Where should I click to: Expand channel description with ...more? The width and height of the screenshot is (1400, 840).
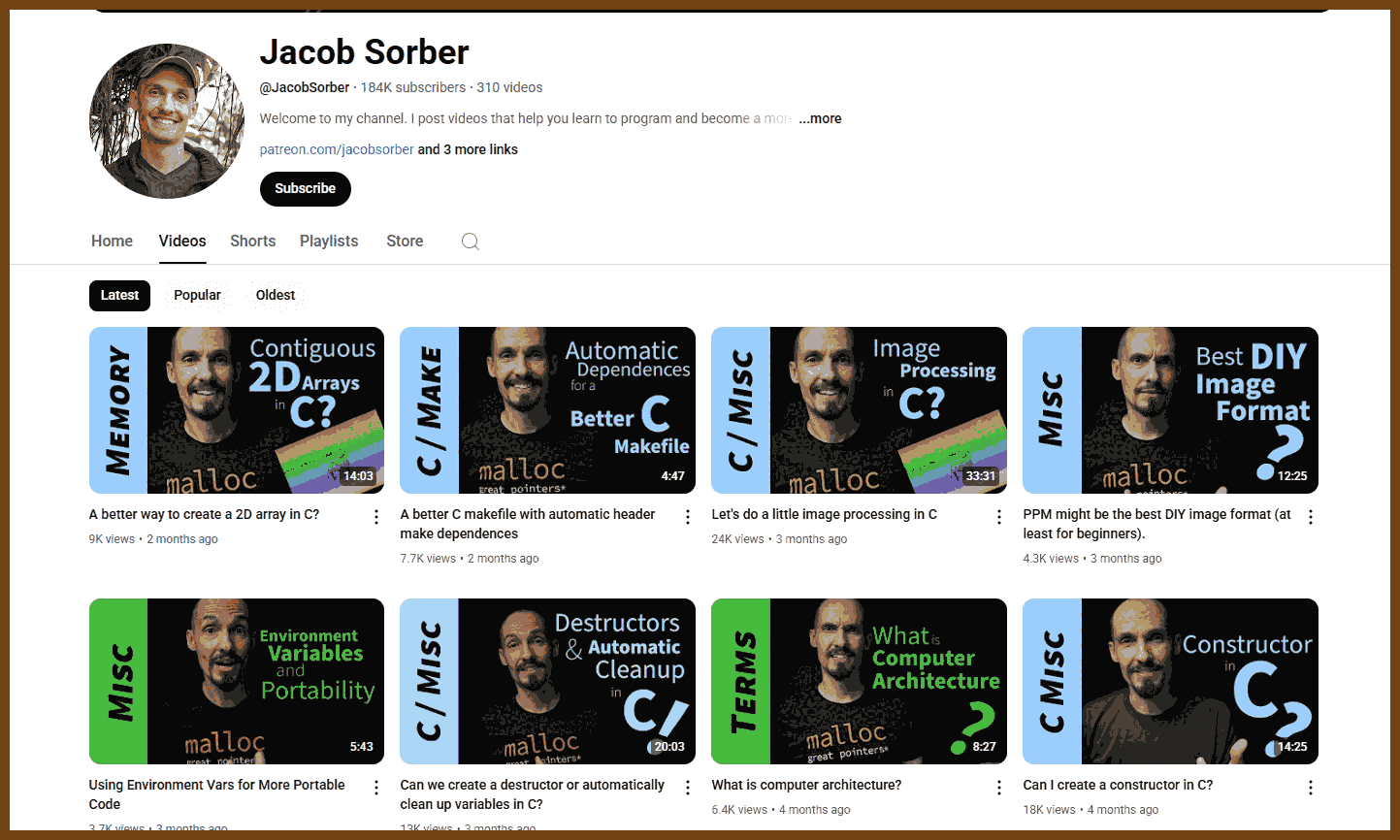point(820,118)
